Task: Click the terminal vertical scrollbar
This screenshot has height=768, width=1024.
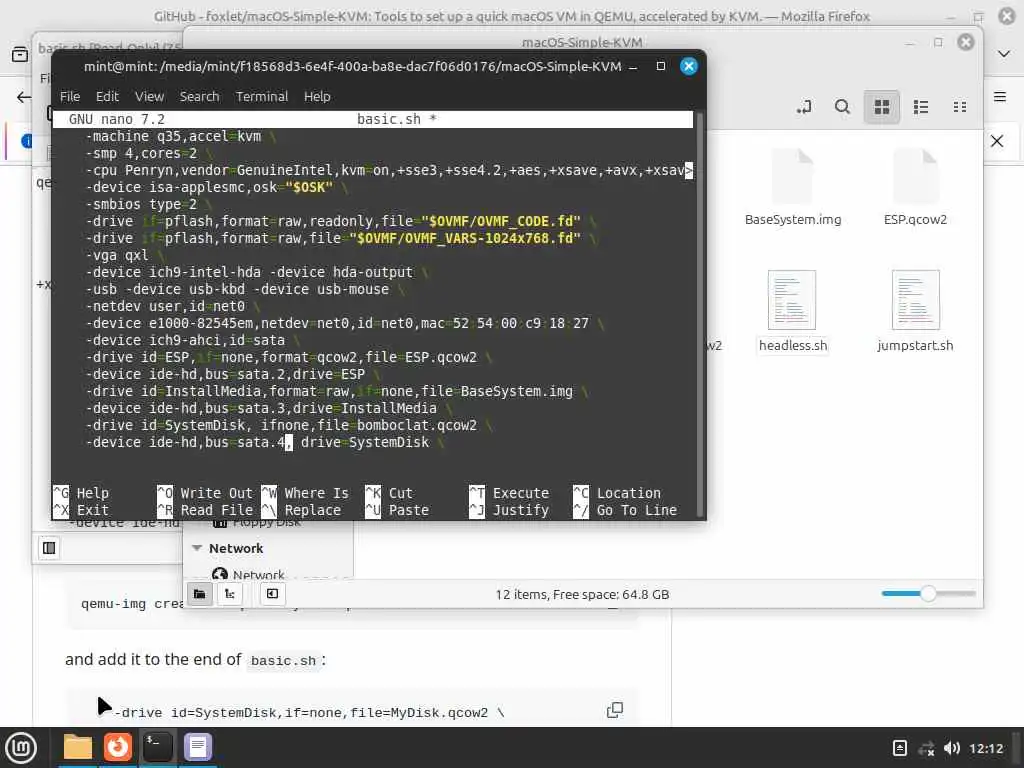Action: 699,313
